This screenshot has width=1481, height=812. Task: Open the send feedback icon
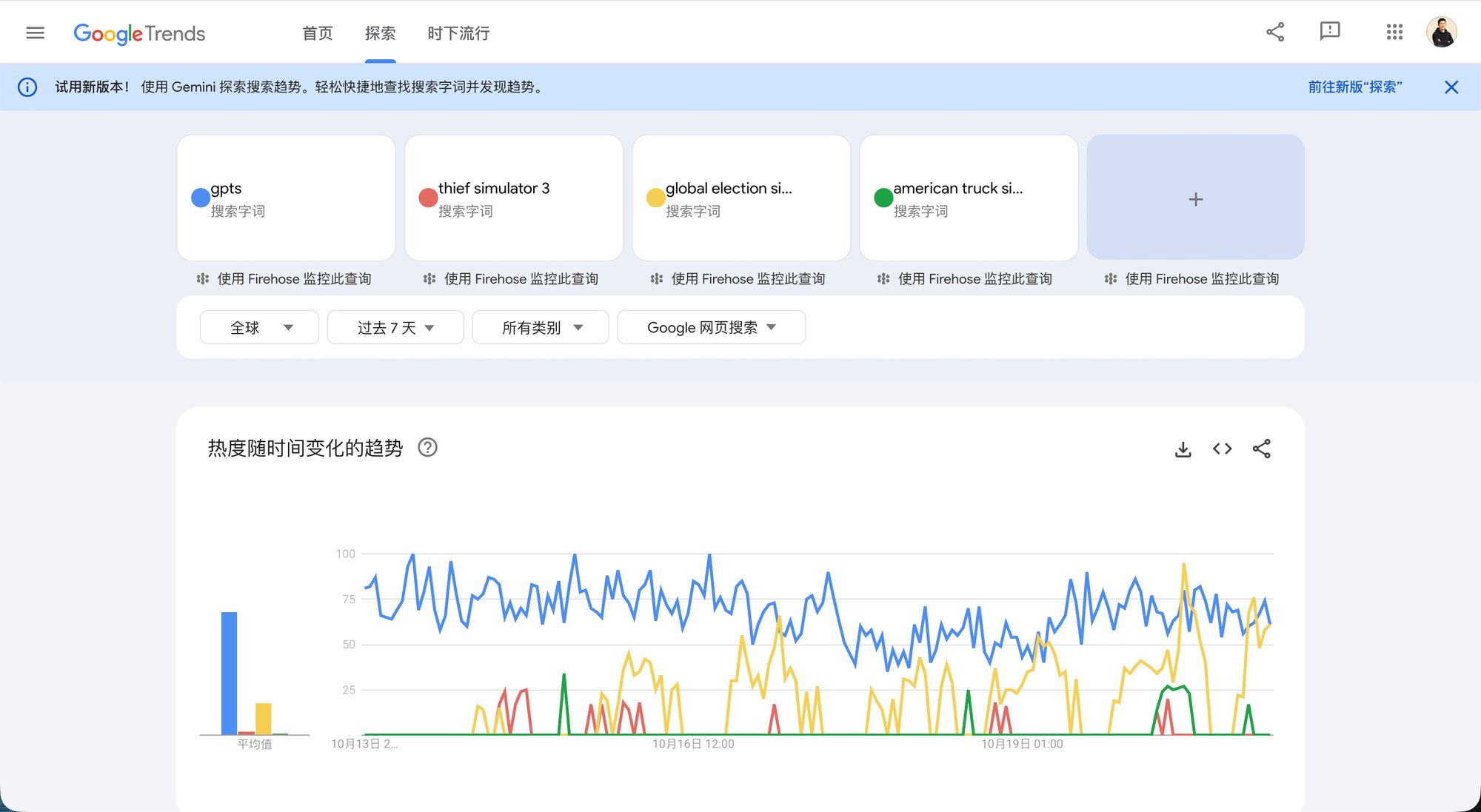[x=1330, y=32]
